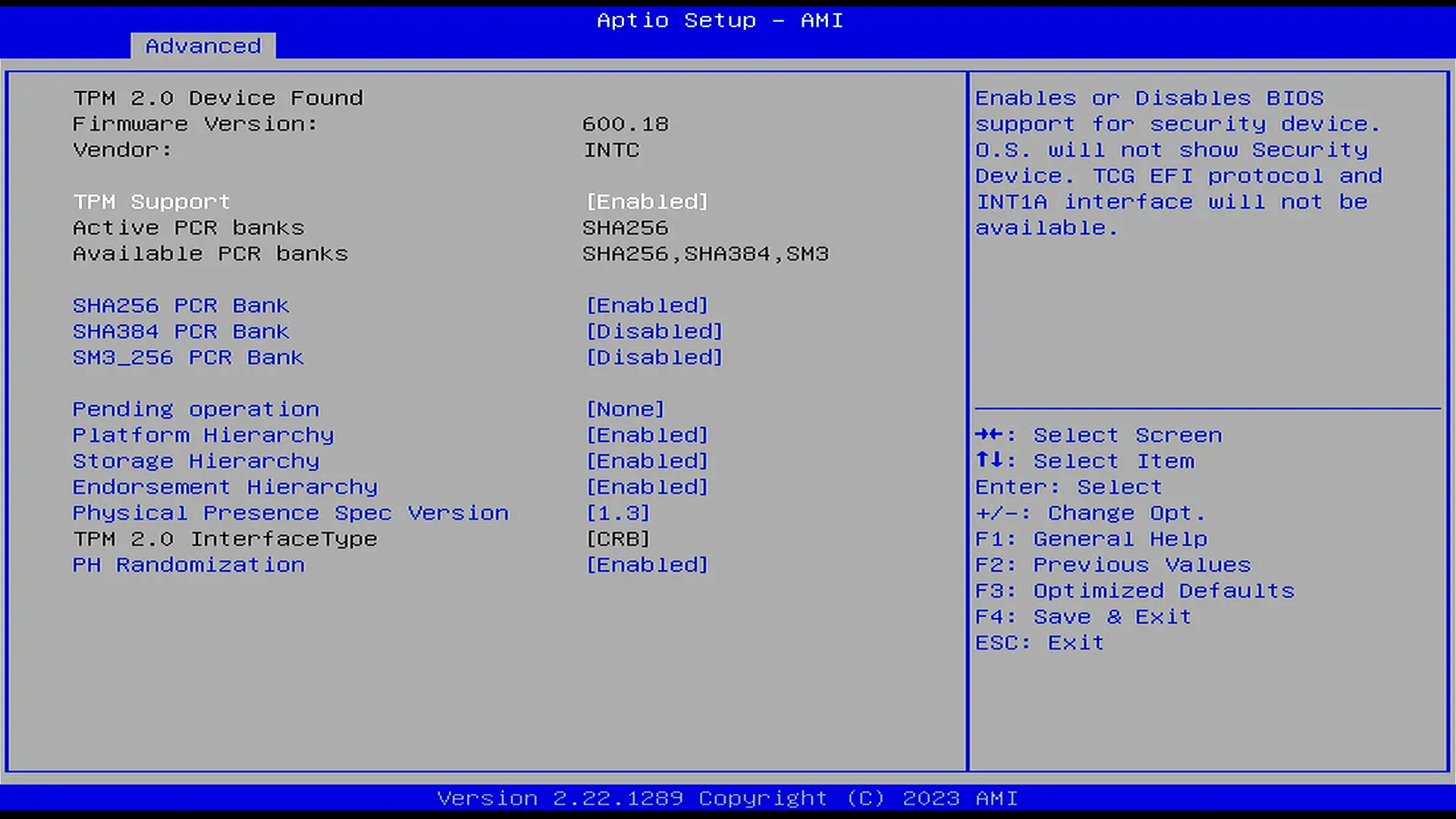1456x819 pixels.
Task: Select the SHA256 PCR Bank menu item
Action: pos(180,306)
